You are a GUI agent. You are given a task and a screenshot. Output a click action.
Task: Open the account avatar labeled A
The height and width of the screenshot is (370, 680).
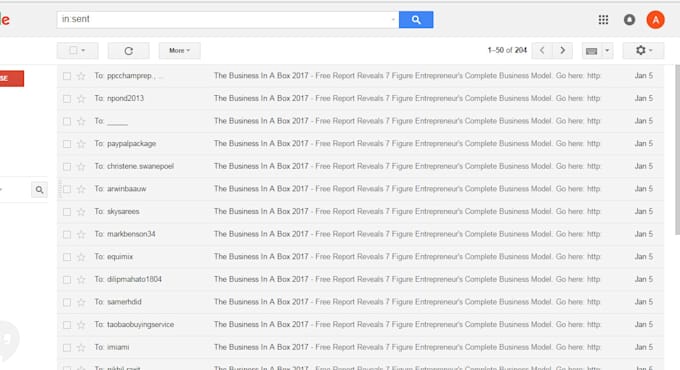tap(655, 20)
